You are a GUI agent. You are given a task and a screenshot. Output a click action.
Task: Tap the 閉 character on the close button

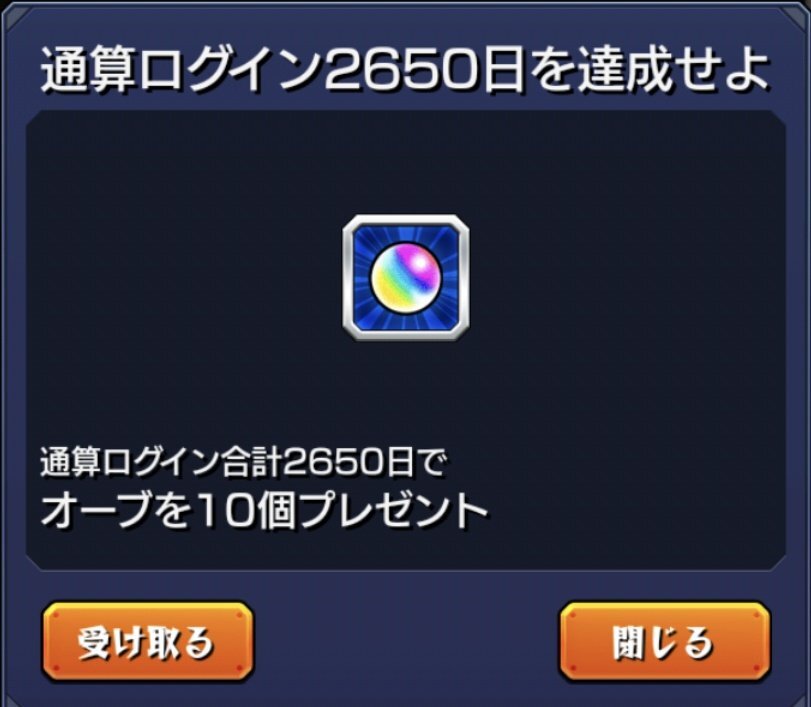pos(629,643)
